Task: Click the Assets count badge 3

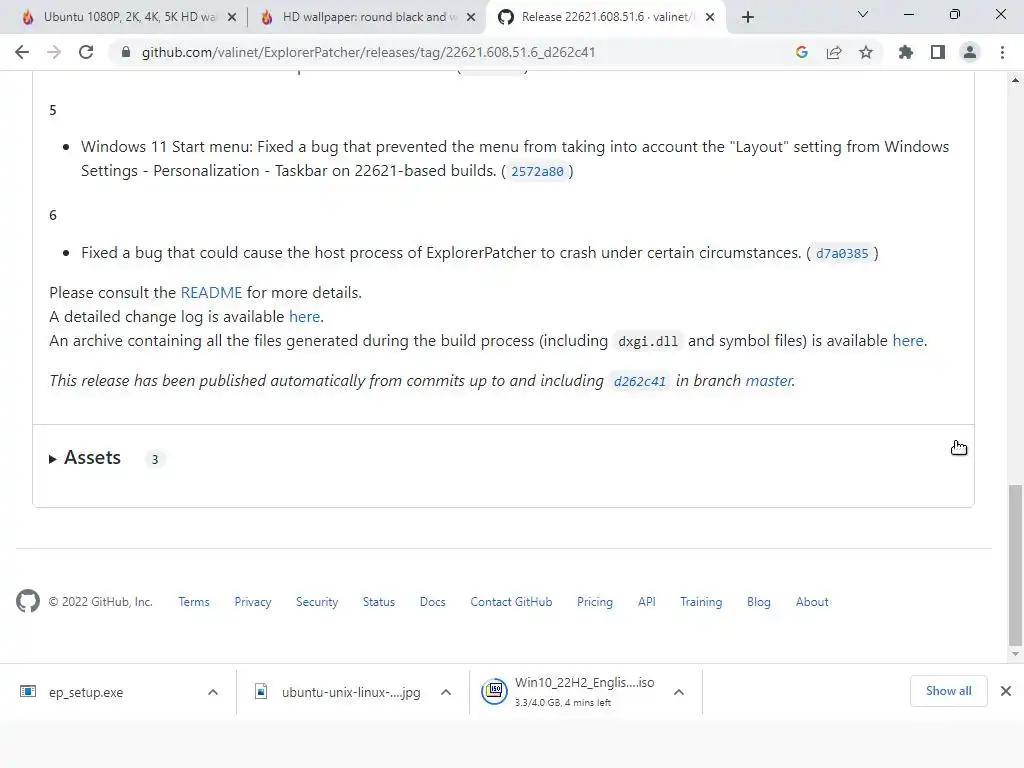Action: [x=155, y=459]
